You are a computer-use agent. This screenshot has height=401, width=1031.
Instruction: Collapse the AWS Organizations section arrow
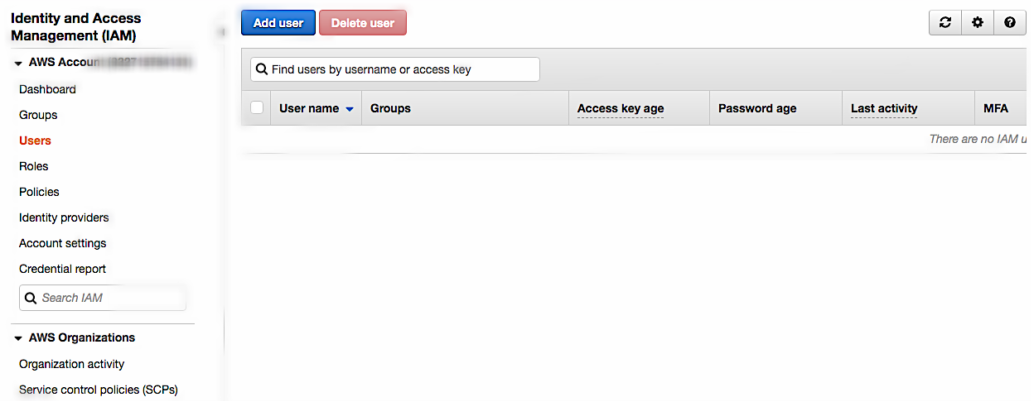pyautogui.click(x=18, y=338)
